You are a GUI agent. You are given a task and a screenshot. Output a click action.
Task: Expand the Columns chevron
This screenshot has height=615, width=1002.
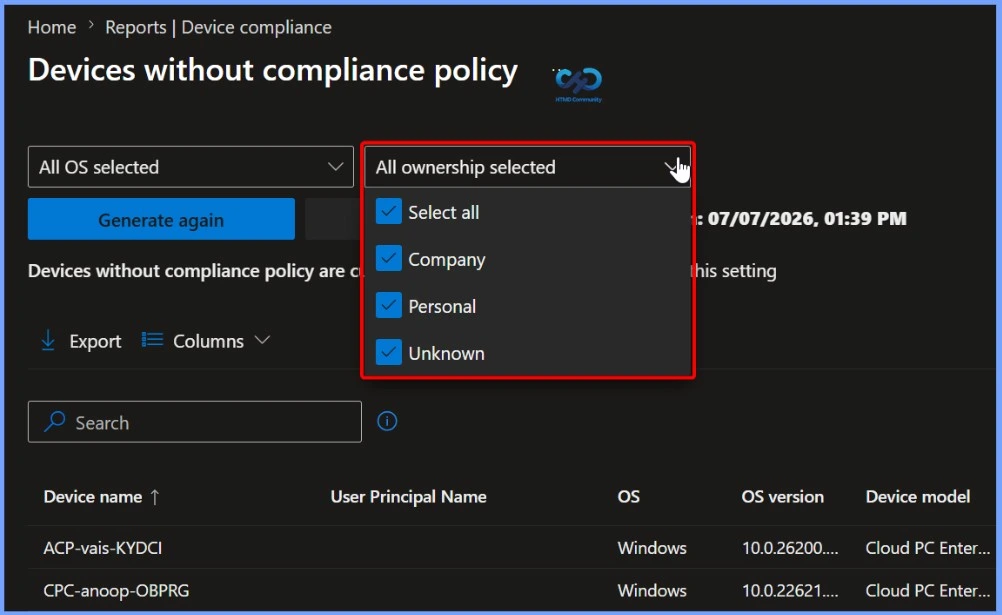262,339
